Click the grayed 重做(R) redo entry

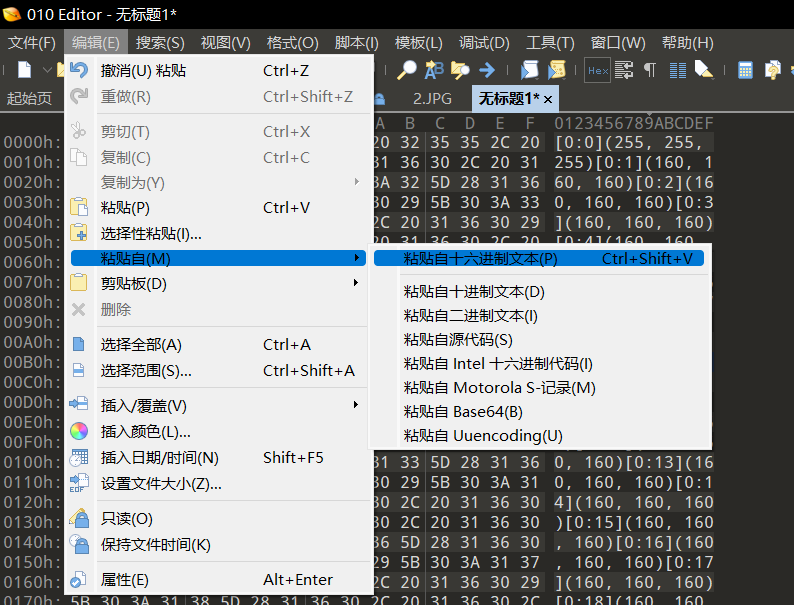(218, 96)
